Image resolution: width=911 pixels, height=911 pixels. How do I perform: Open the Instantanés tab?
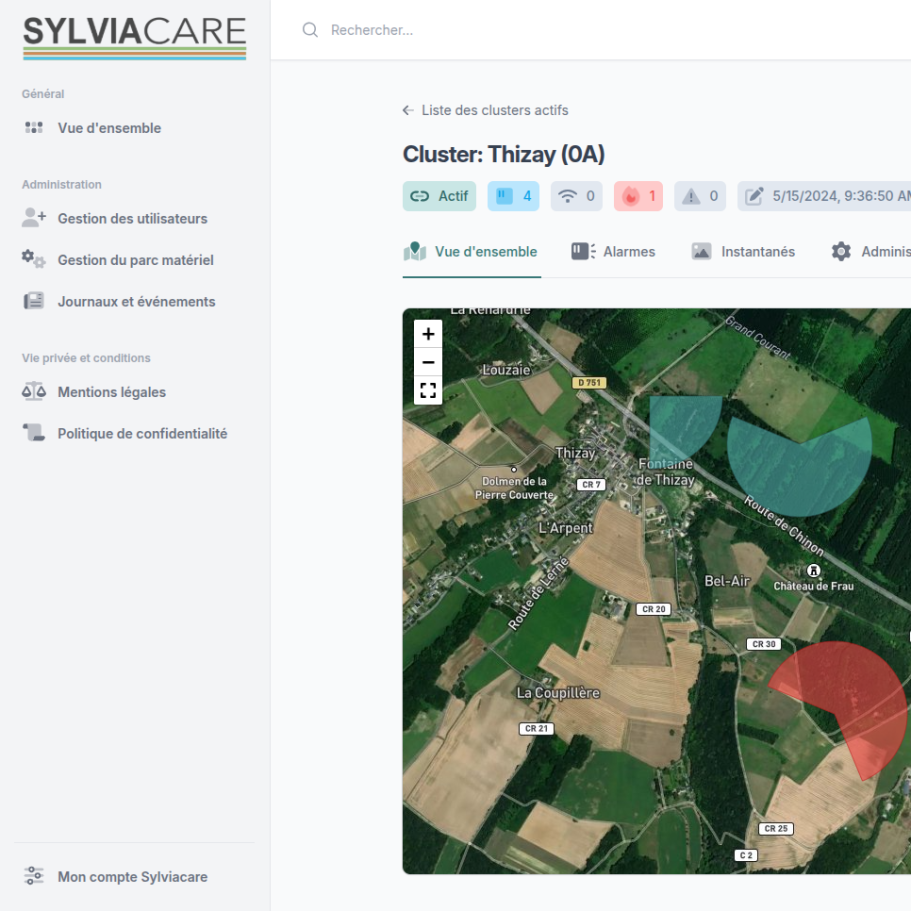743,252
